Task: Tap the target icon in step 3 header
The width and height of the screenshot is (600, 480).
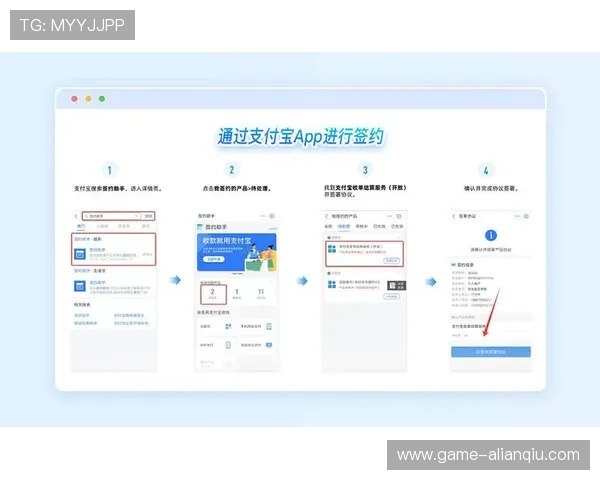Action: [x=399, y=216]
